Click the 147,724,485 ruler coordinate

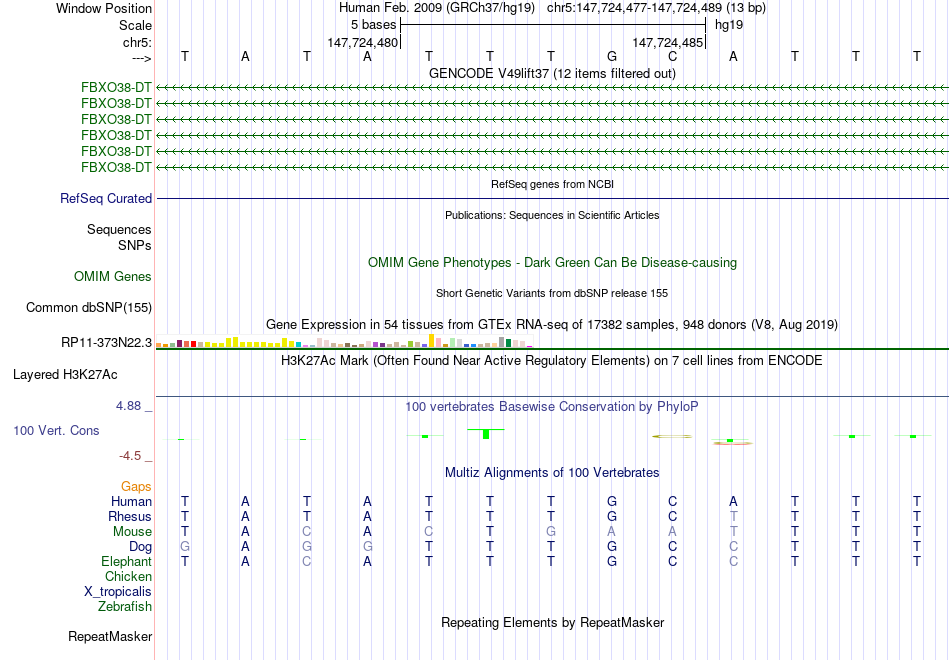click(668, 42)
